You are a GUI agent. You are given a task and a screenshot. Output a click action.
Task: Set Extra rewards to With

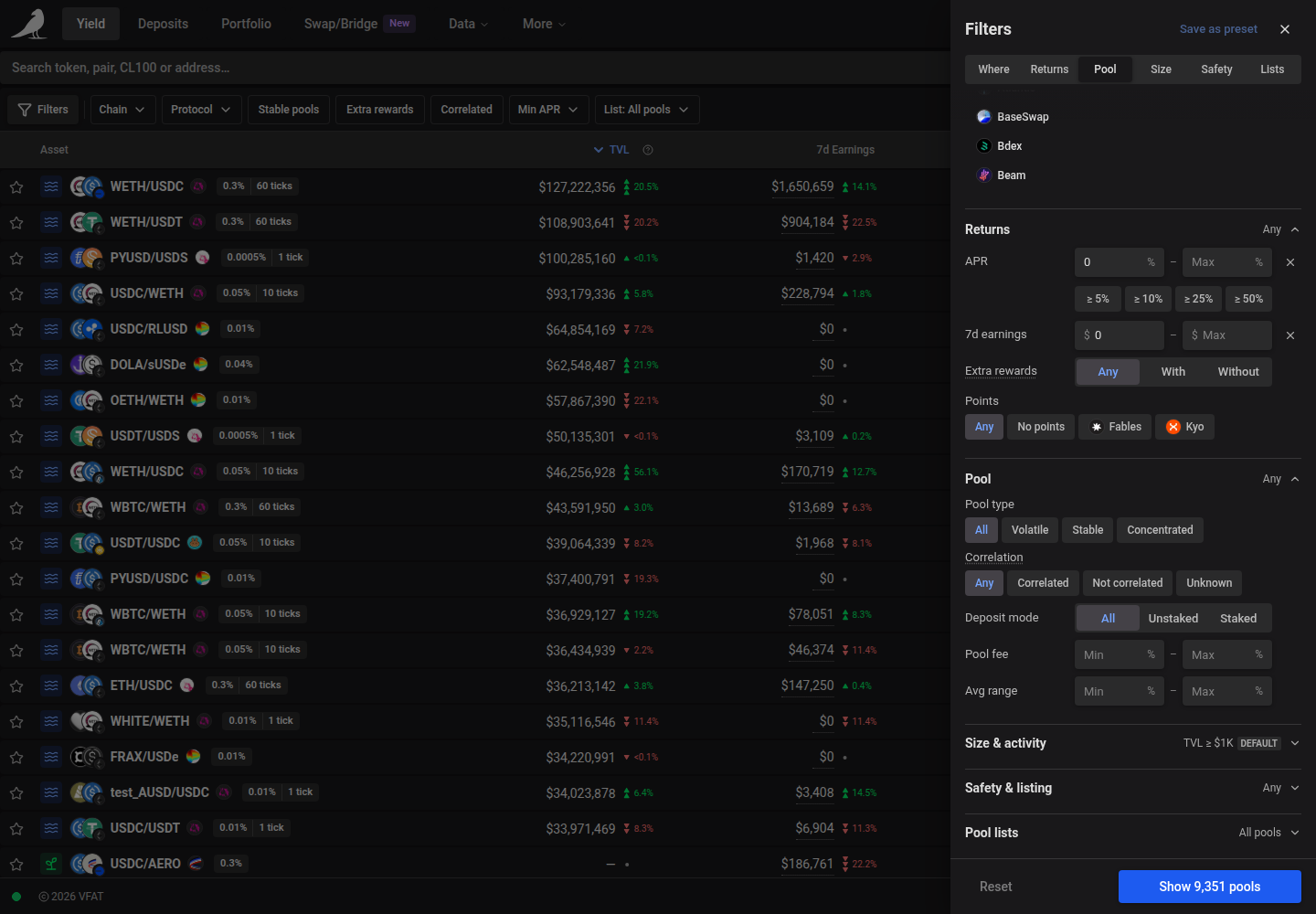[1173, 372]
